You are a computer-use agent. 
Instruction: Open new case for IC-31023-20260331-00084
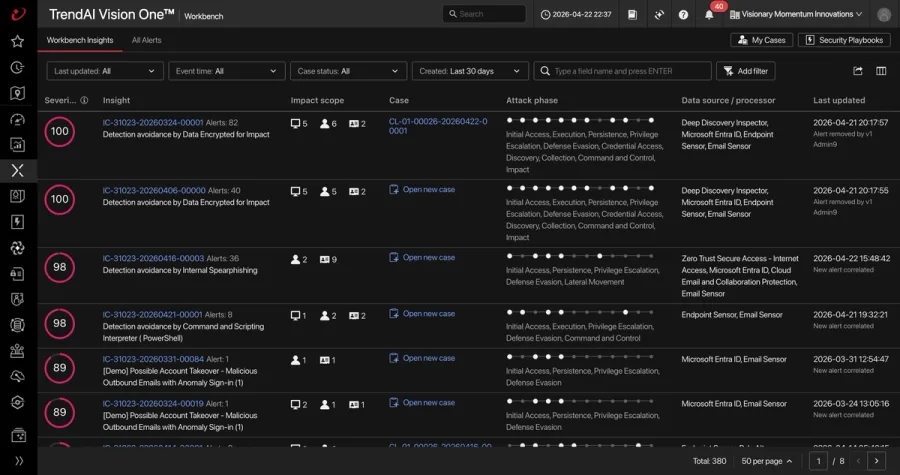click(x=422, y=358)
